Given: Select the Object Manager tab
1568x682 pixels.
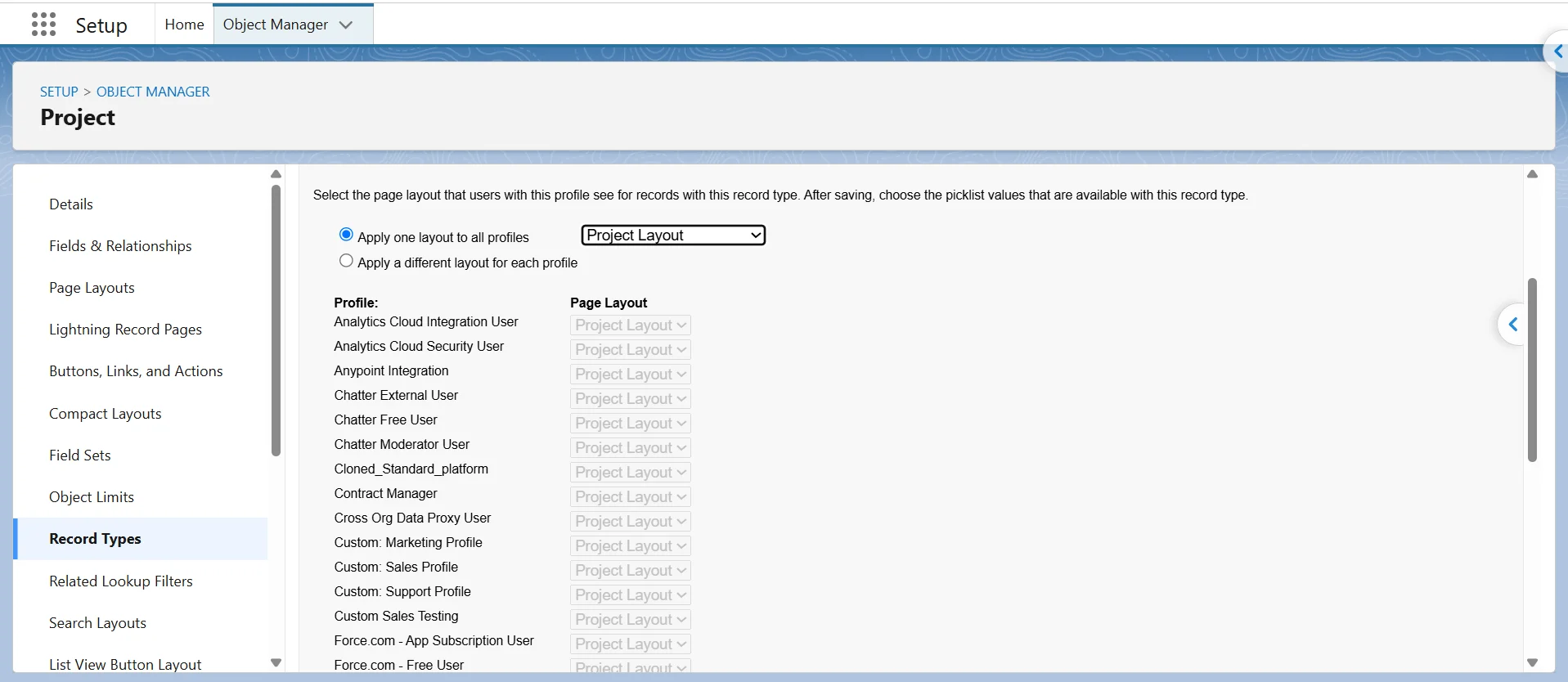Looking at the screenshot, I should tap(276, 25).
